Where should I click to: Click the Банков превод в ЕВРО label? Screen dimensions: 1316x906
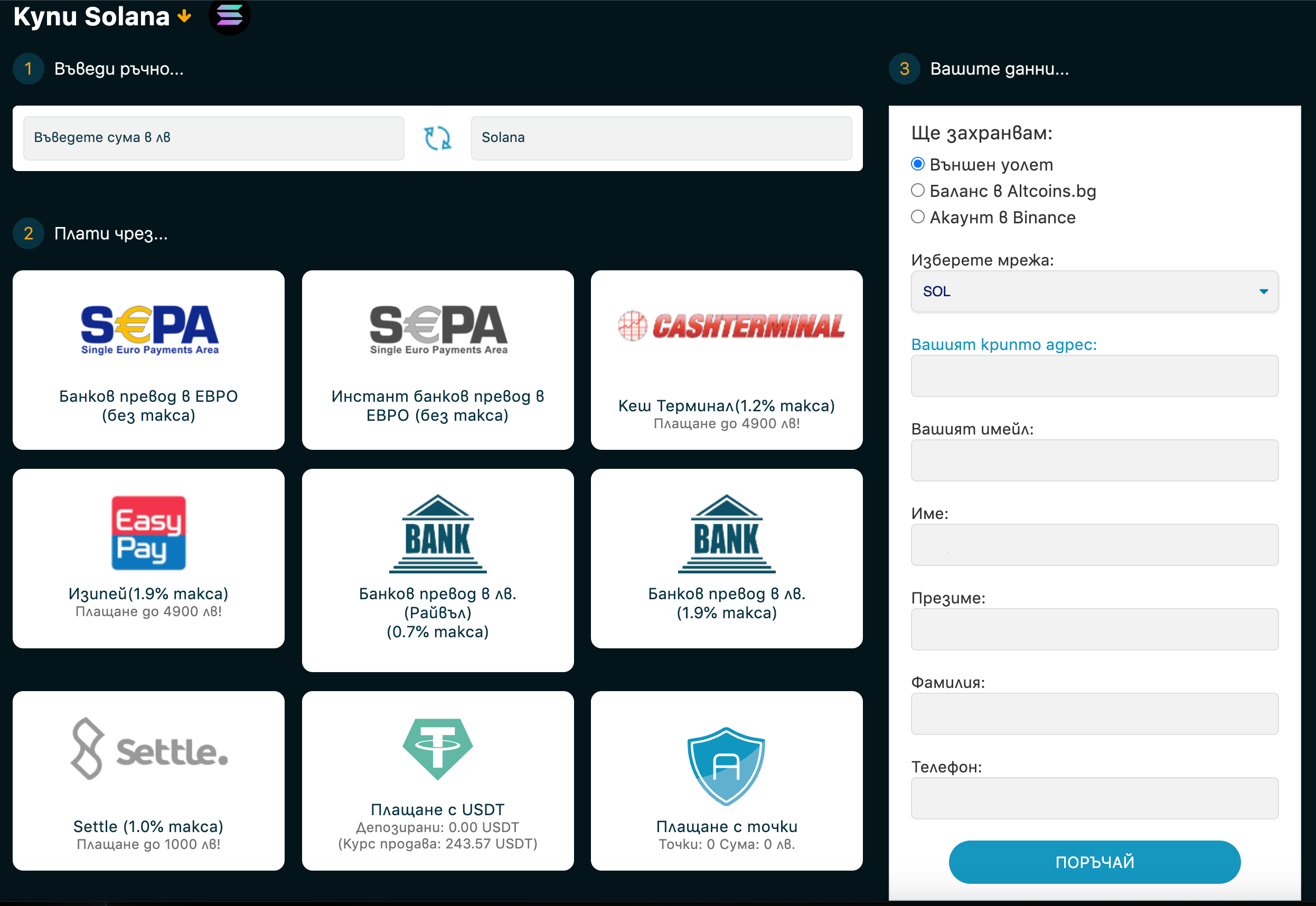149,405
